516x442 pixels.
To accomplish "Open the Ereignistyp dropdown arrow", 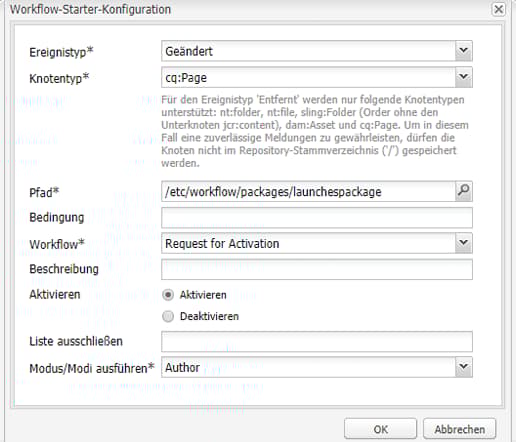I will (x=464, y=51).
